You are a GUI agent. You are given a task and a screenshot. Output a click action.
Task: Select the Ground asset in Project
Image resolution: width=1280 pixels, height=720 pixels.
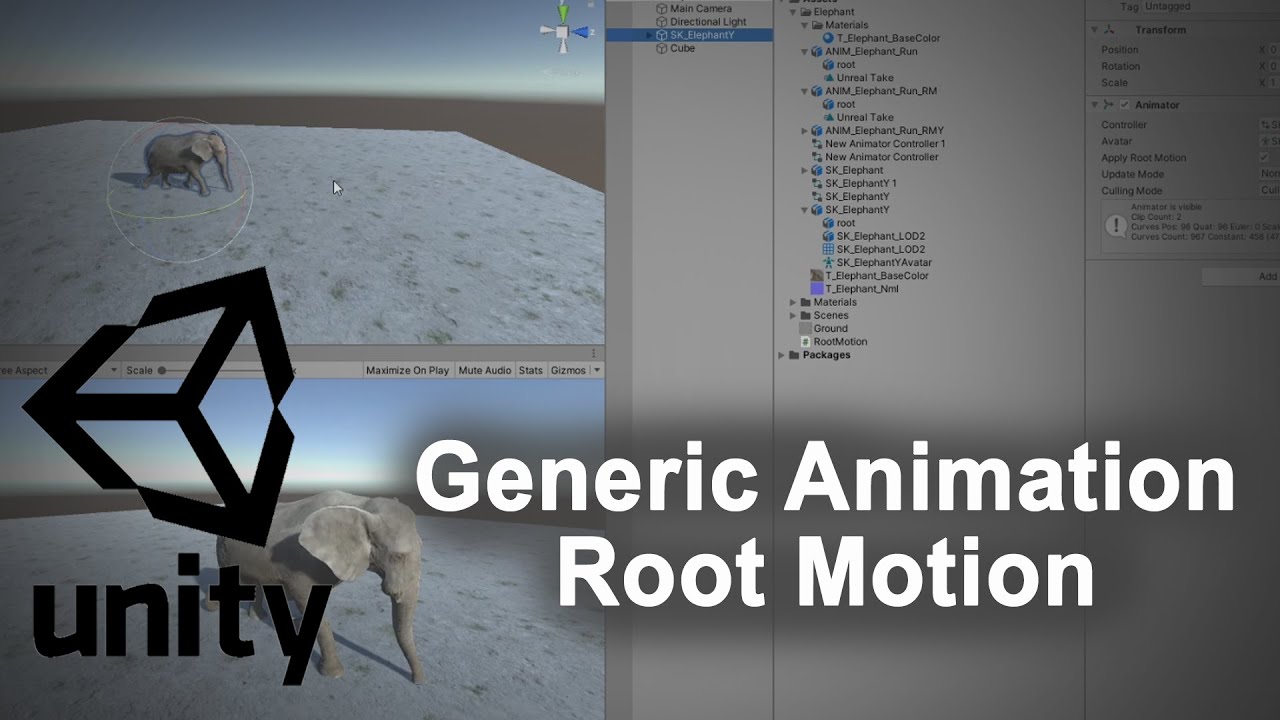pyautogui.click(x=830, y=328)
